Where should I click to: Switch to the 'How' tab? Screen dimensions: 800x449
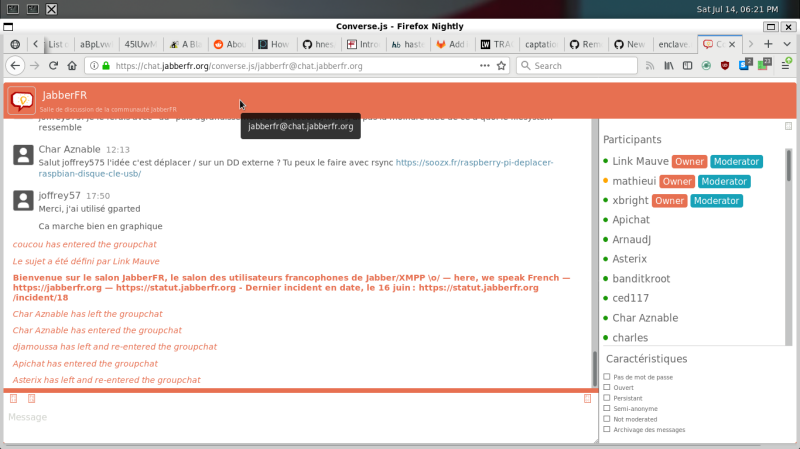tap(274, 44)
